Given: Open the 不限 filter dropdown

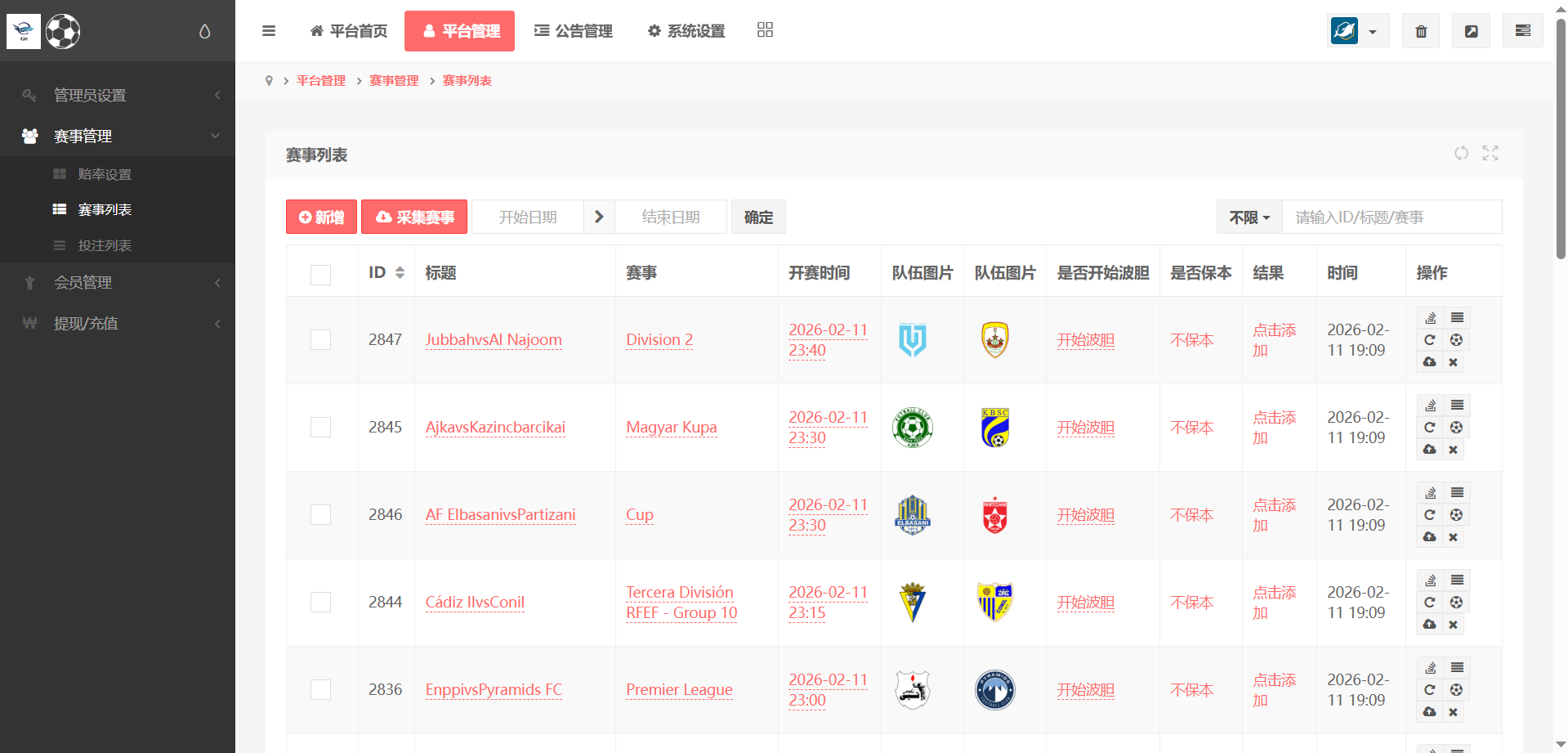Looking at the screenshot, I should [x=1249, y=217].
